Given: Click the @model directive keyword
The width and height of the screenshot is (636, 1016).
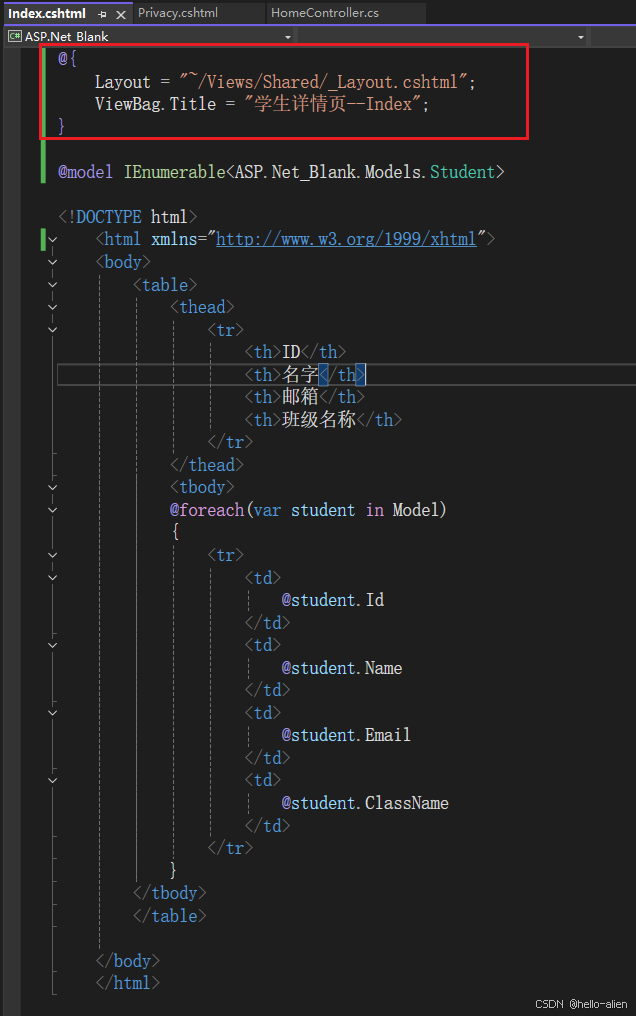Looking at the screenshot, I should 85,172.
